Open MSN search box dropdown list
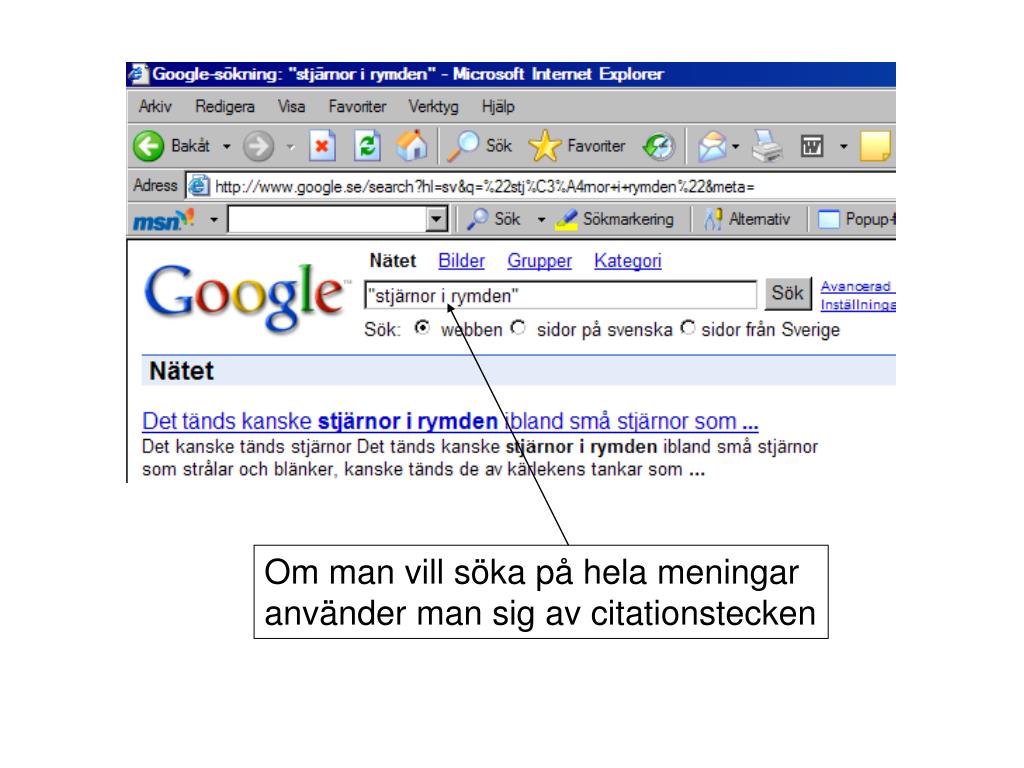 (436, 219)
